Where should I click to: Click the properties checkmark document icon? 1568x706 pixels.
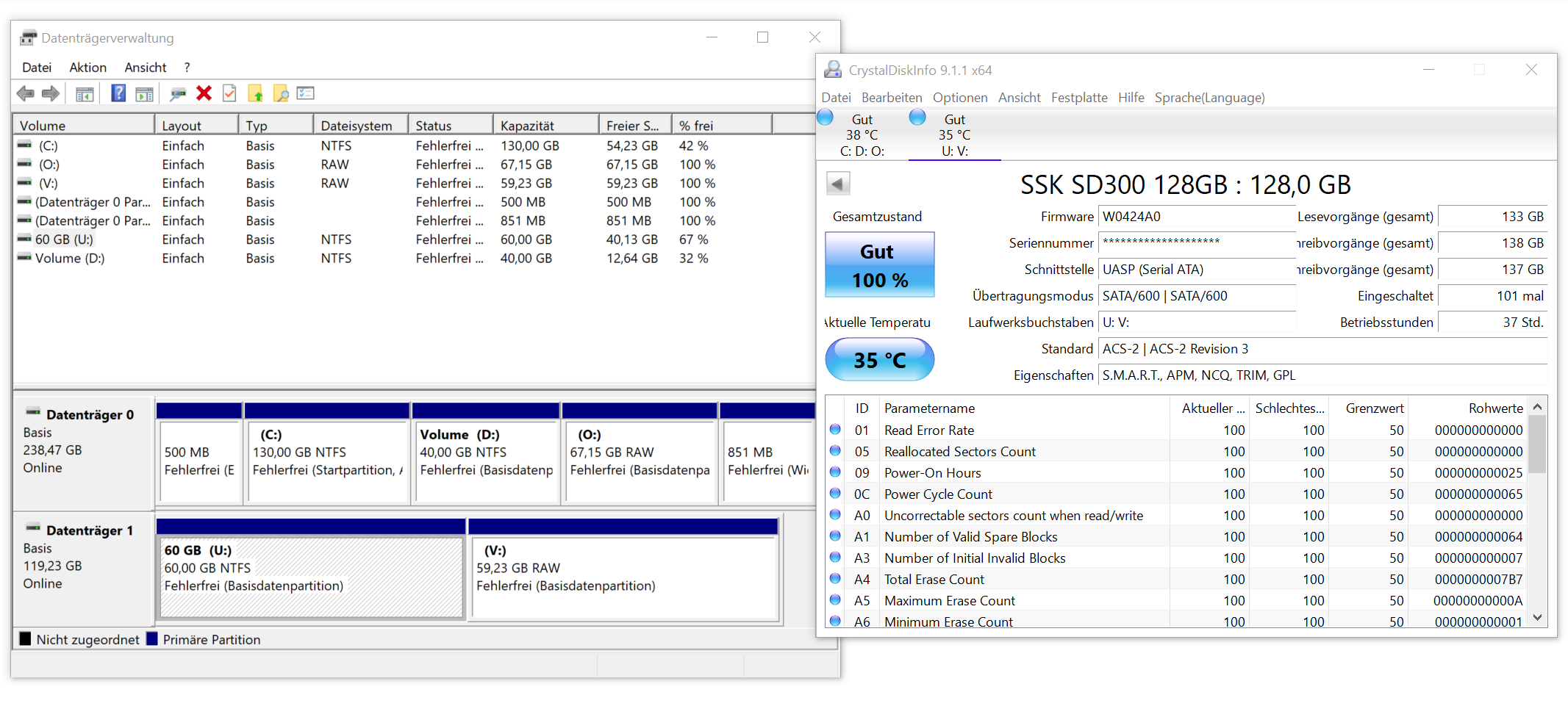click(229, 93)
